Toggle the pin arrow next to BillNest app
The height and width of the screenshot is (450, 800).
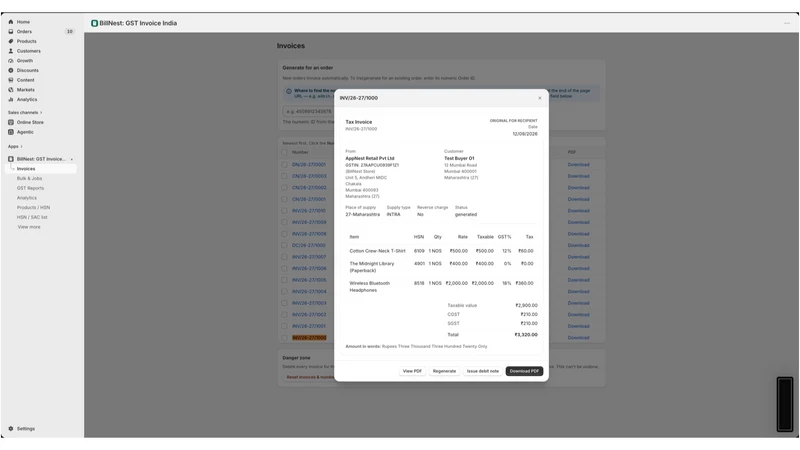coord(71,159)
